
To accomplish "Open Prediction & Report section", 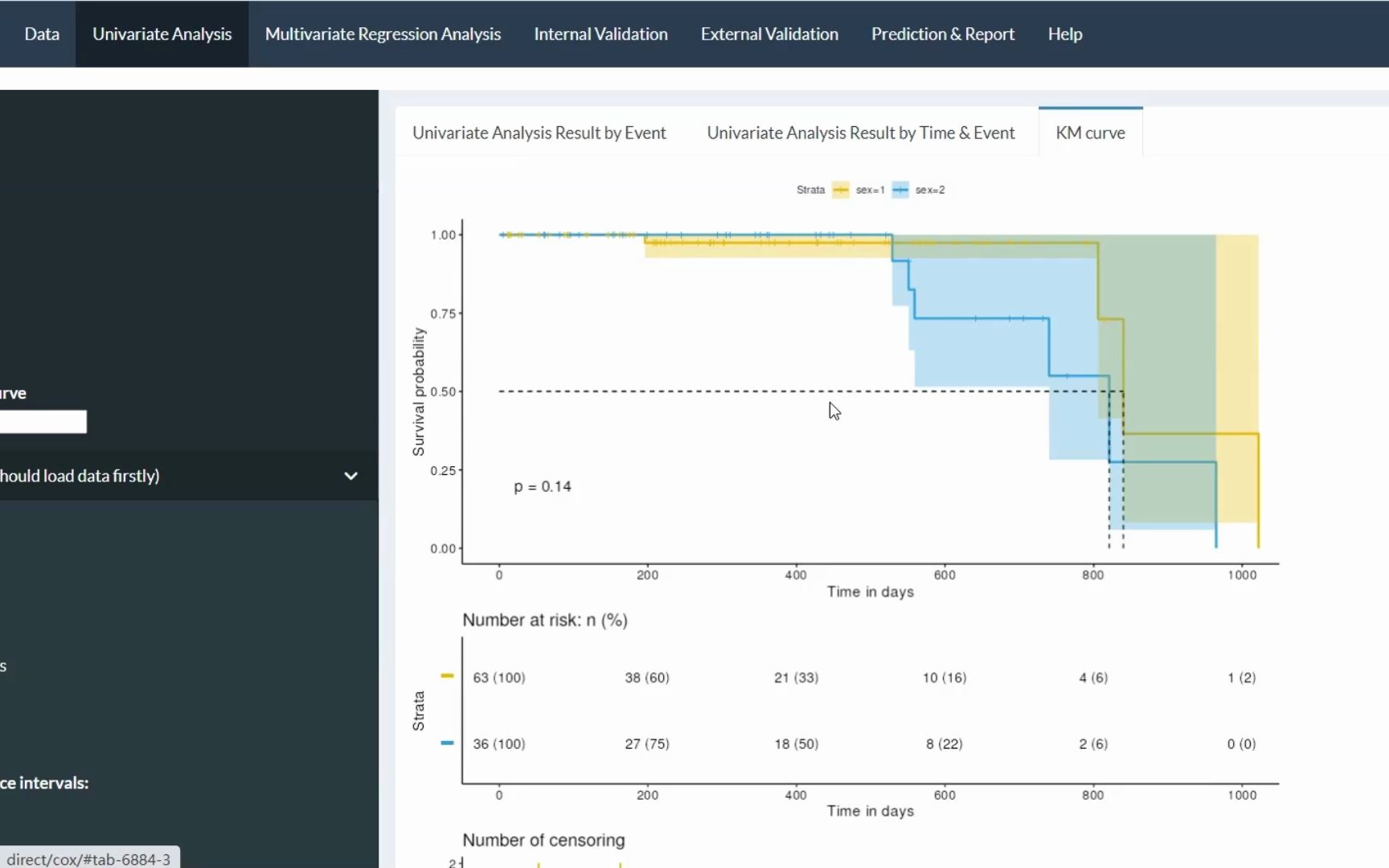I will tap(943, 34).
